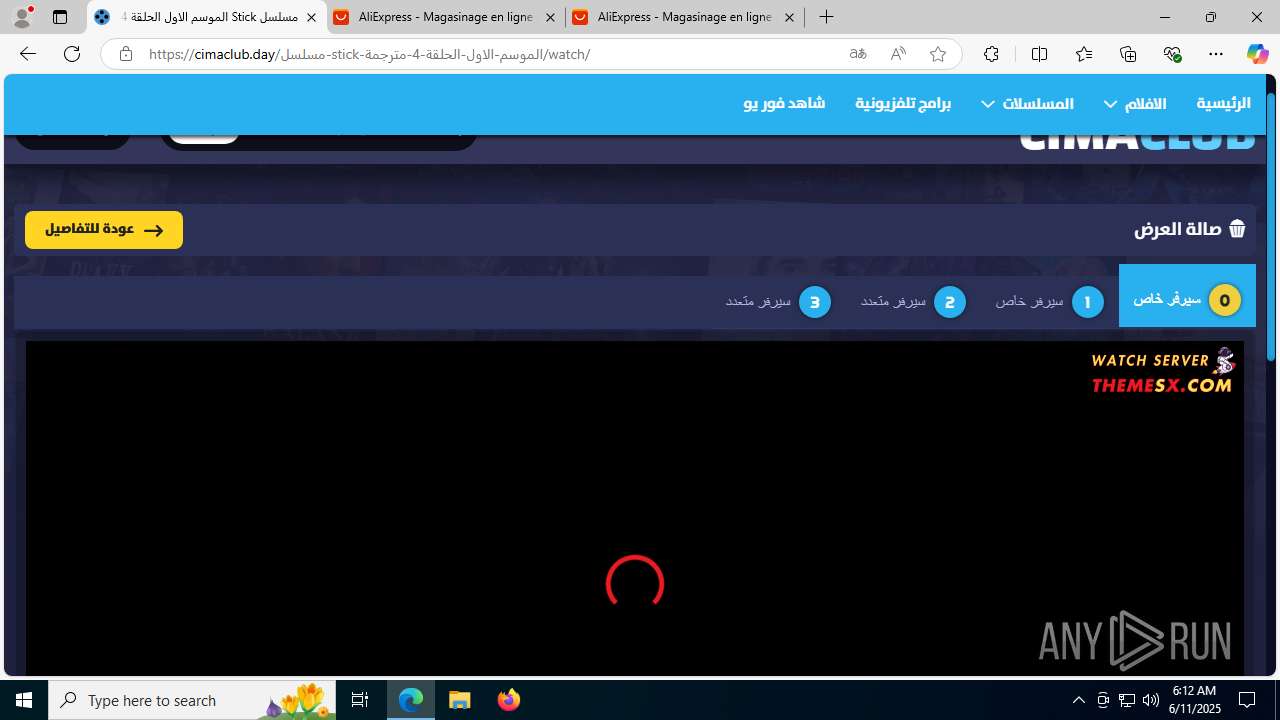
Task: Open Collections icon
Action: click(1128, 54)
